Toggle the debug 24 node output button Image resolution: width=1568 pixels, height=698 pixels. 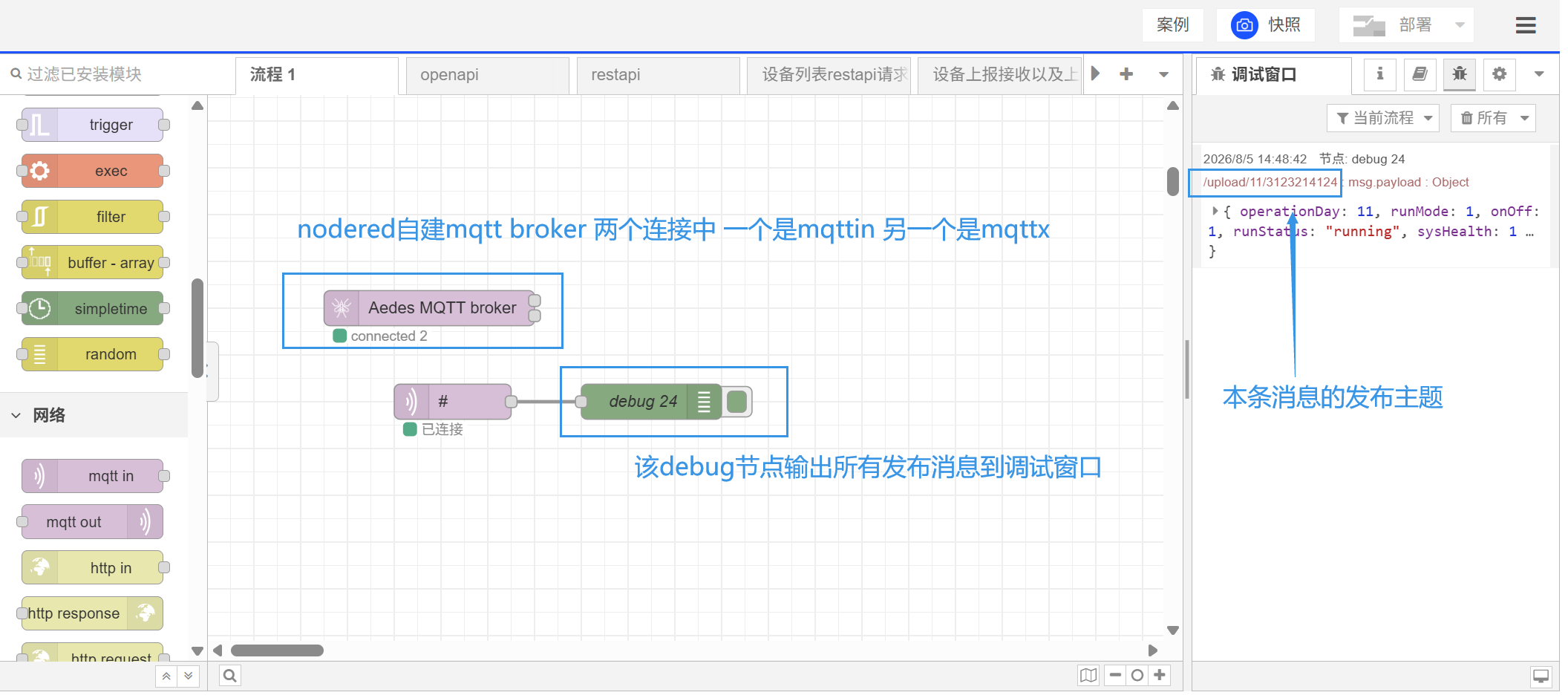(737, 402)
